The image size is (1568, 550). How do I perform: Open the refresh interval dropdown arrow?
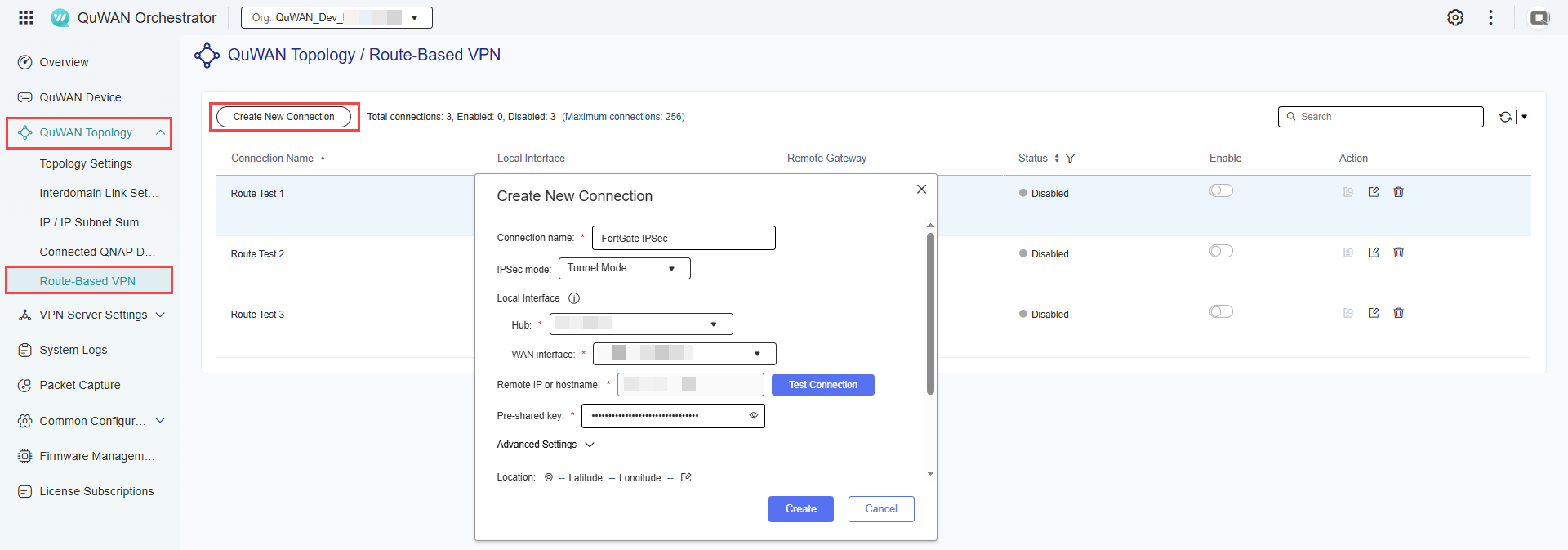click(1524, 117)
